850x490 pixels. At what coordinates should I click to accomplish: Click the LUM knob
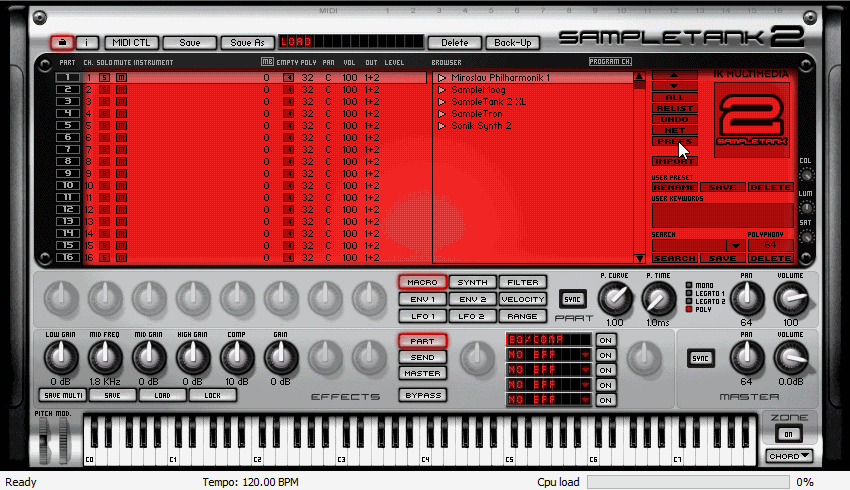806,208
